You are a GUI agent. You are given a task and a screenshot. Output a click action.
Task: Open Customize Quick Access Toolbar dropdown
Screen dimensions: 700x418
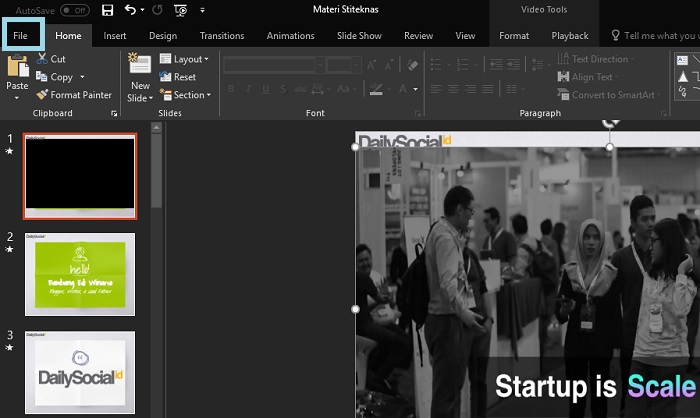[202, 10]
